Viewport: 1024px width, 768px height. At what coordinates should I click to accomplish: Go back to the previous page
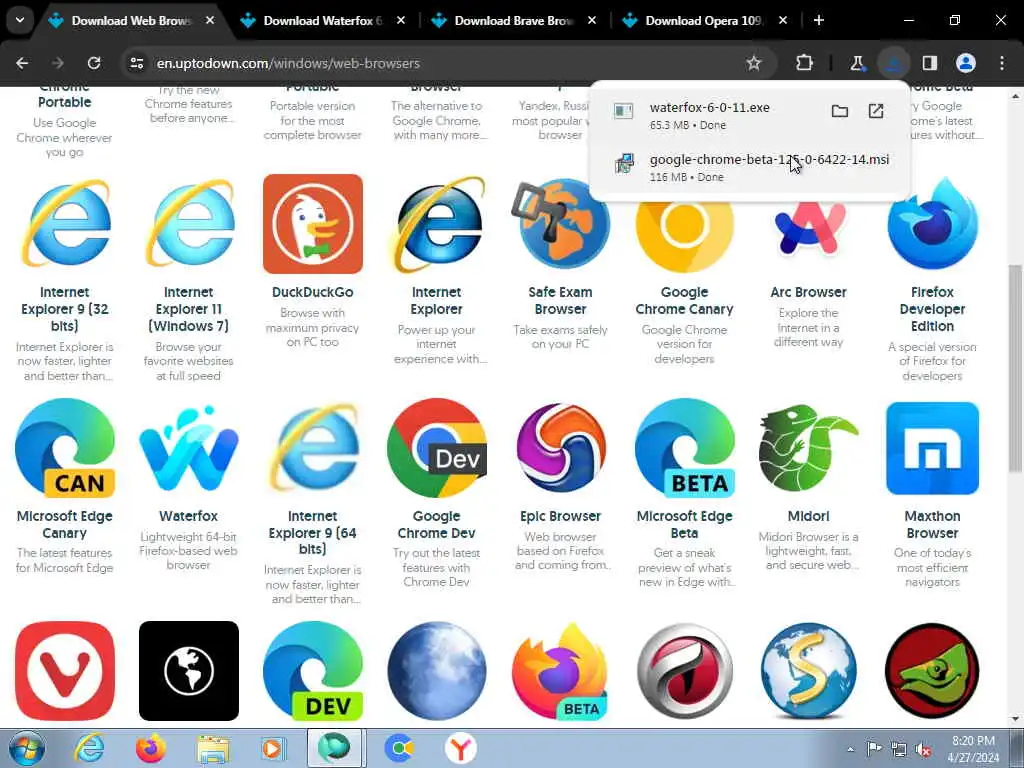(22, 63)
